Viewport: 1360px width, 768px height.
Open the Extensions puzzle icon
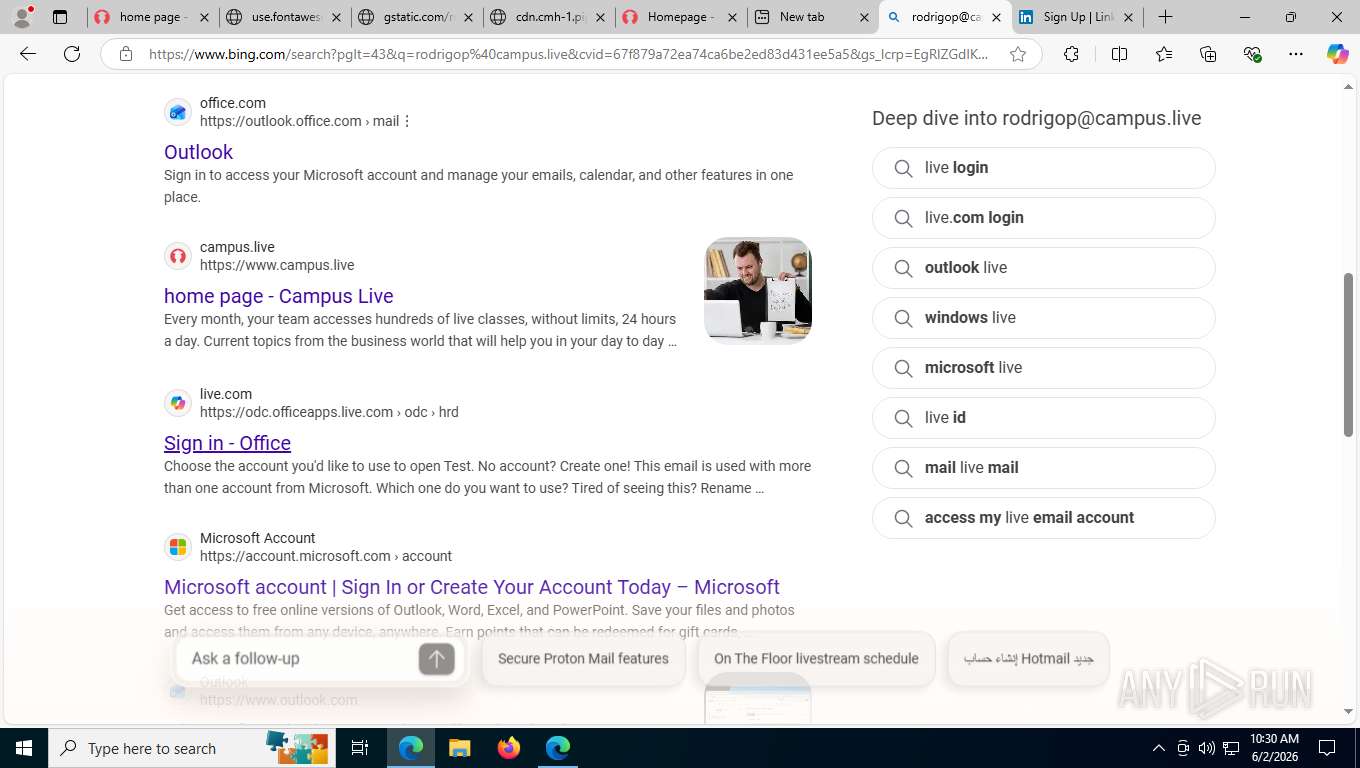coord(1071,54)
